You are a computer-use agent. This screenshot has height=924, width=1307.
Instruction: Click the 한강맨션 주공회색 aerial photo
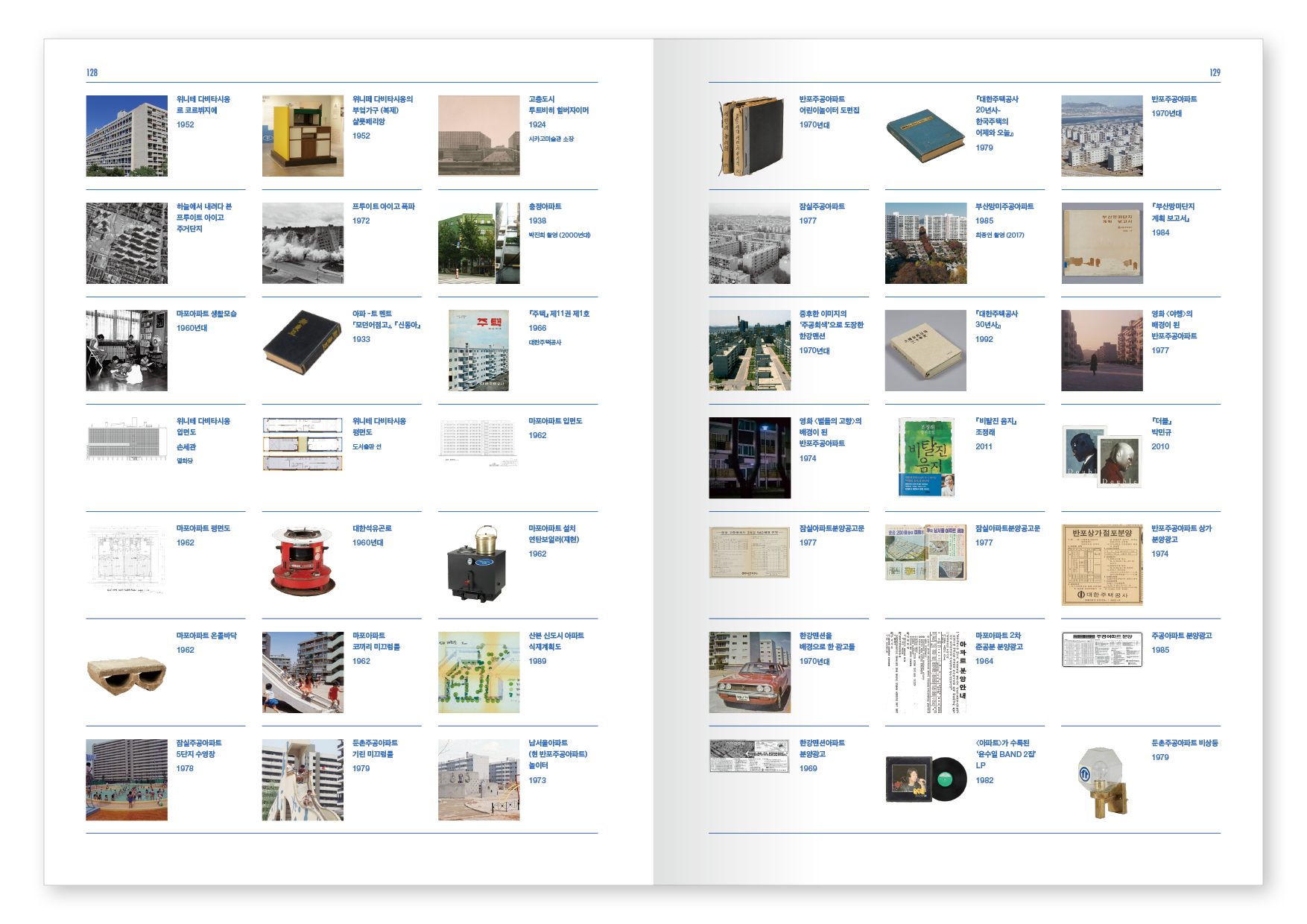coord(750,350)
